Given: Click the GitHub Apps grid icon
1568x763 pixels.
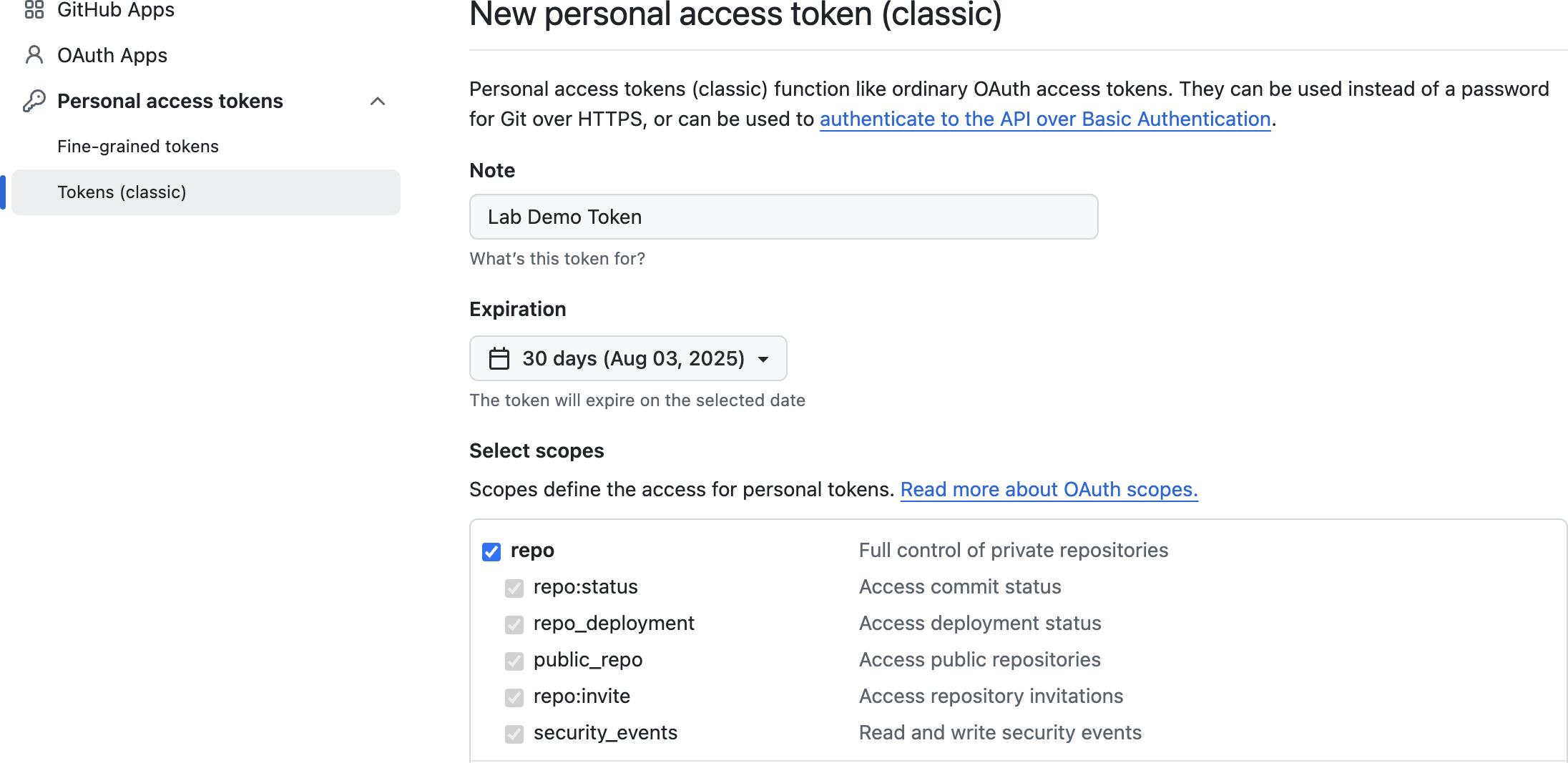Looking at the screenshot, I should [x=34, y=10].
